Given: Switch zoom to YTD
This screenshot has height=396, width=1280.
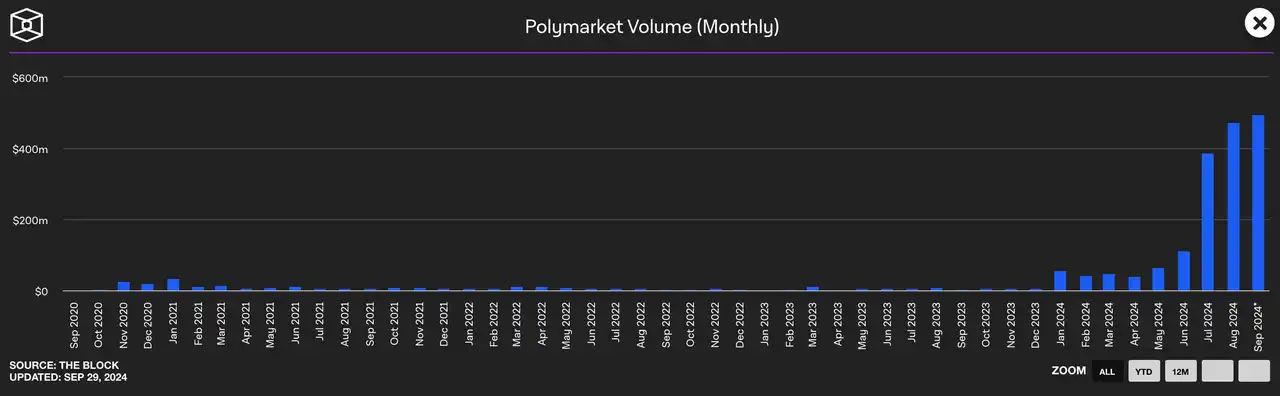Looking at the screenshot, I should click(1144, 371).
